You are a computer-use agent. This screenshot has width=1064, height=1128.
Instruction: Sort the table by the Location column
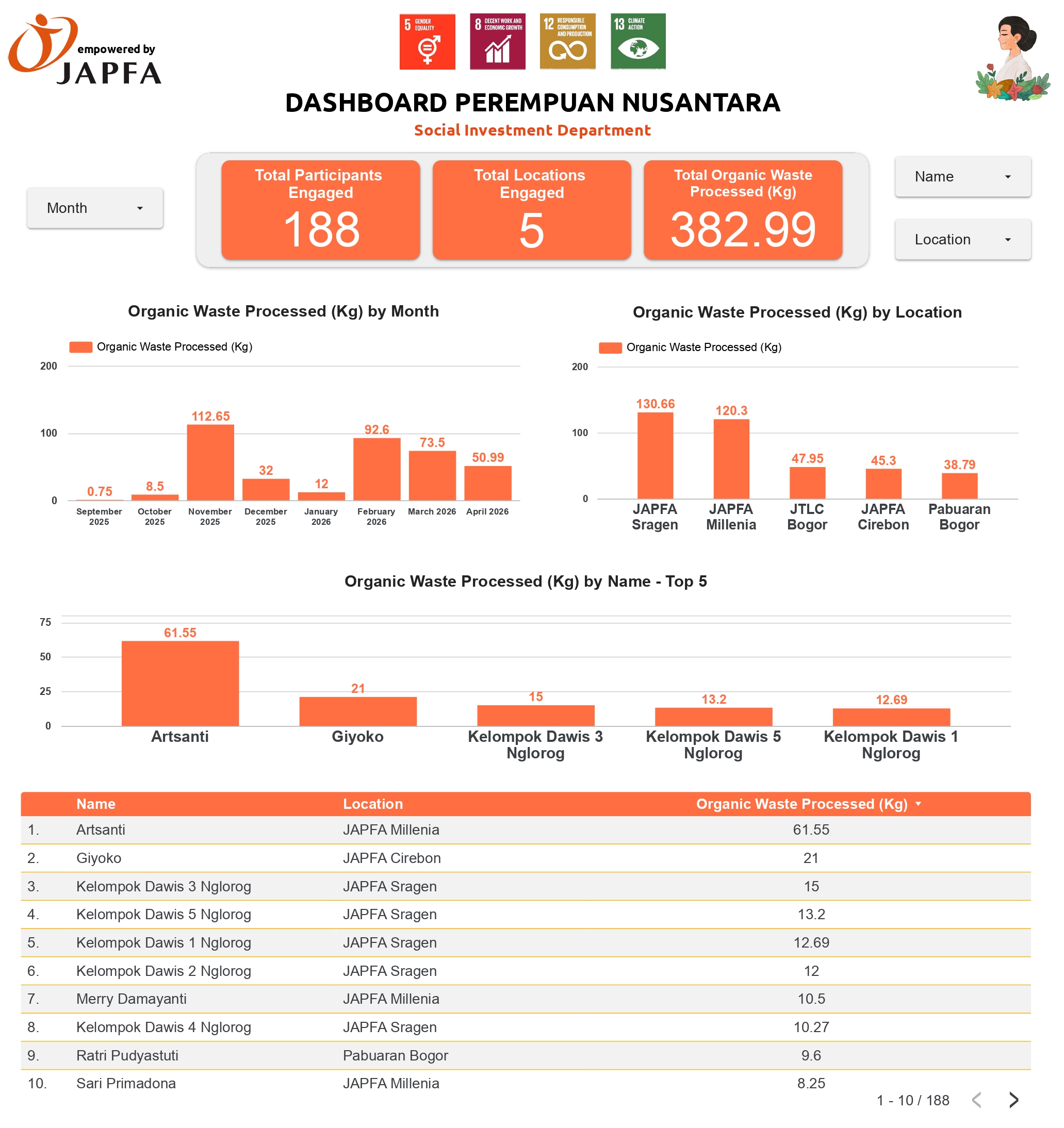pos(372,804)
